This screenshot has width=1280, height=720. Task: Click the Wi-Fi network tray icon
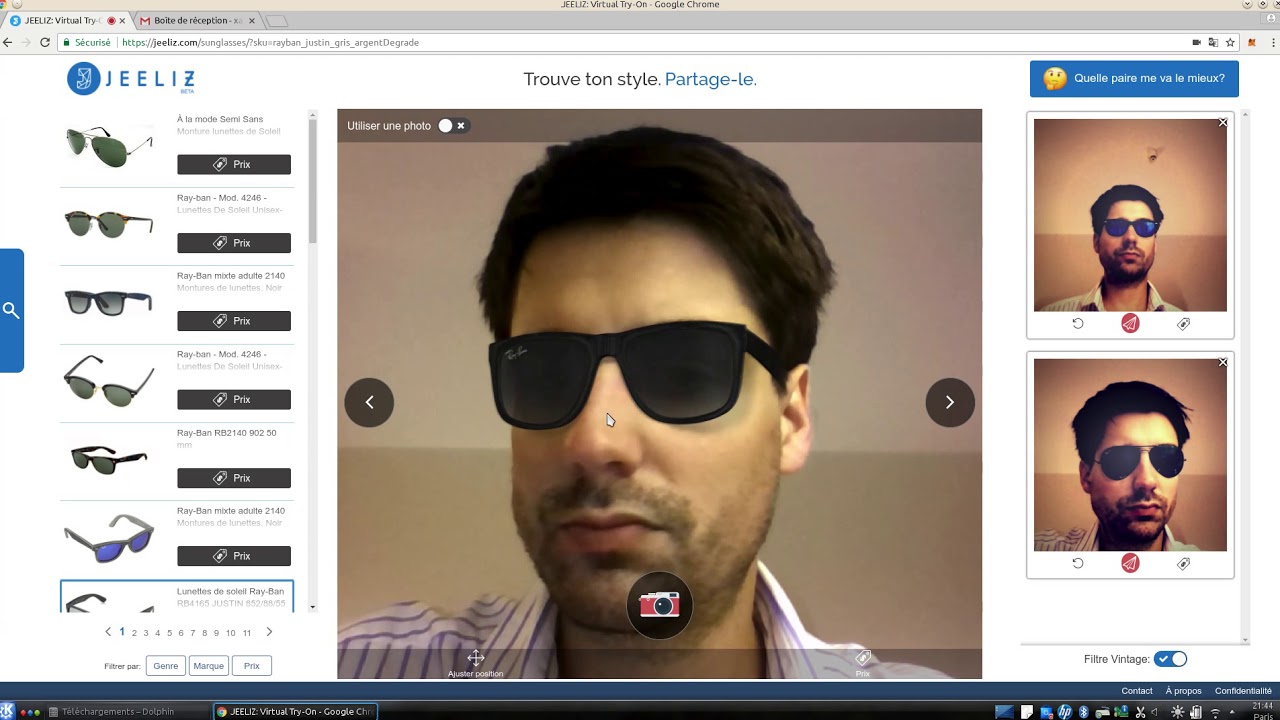click(x=1217, y=712)
